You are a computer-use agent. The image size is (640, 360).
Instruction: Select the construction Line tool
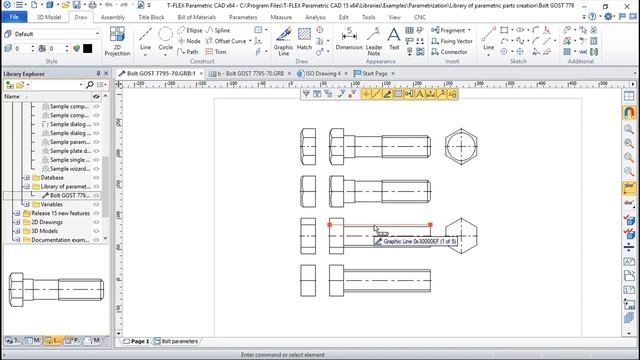(145, 41)
